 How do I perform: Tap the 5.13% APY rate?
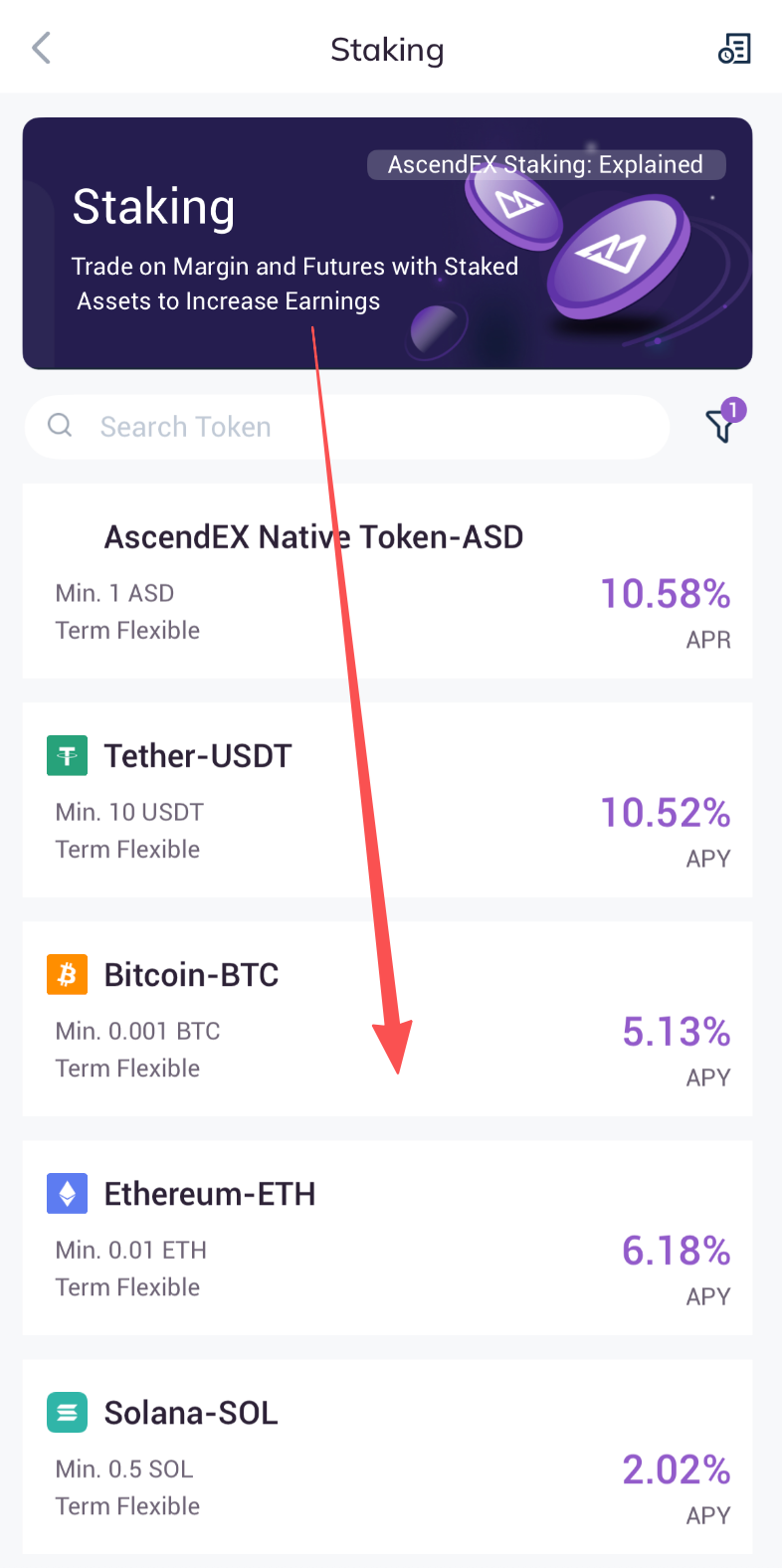tap(677, 1033)
